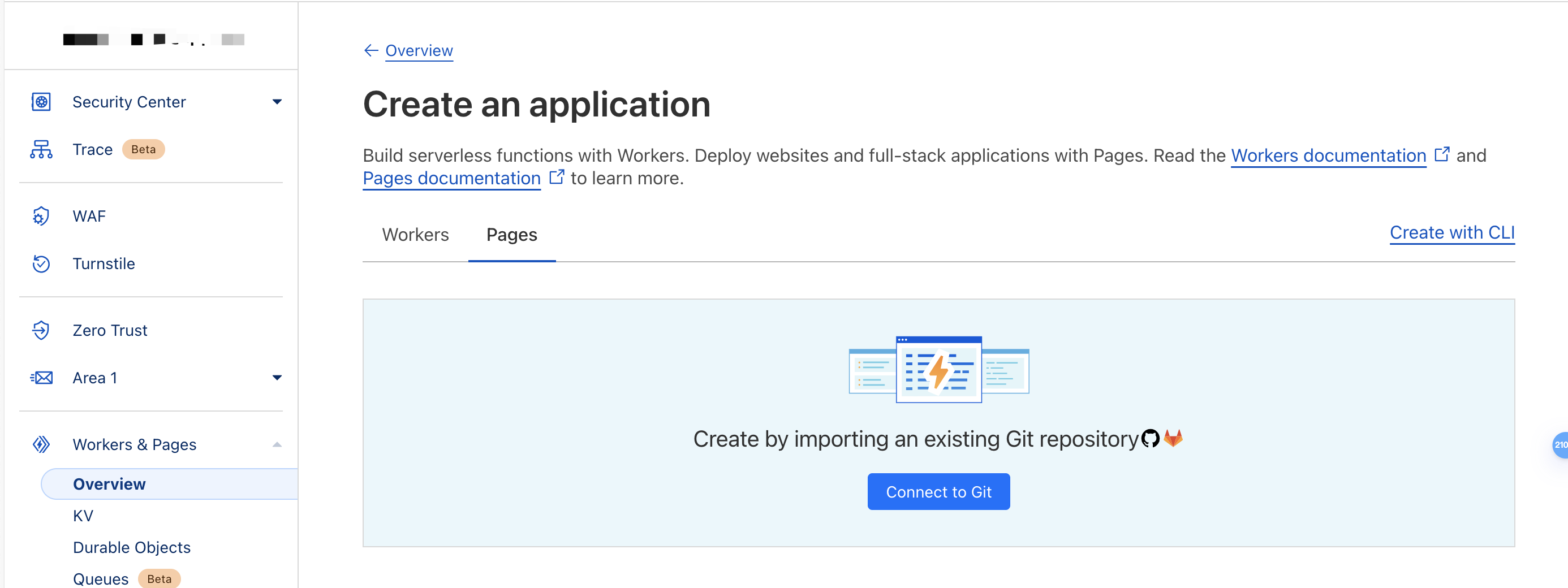The width and height of the screenshot is (1568, 588).
Task: Click the Zero Trust shield icon
Action: point(41,330)
